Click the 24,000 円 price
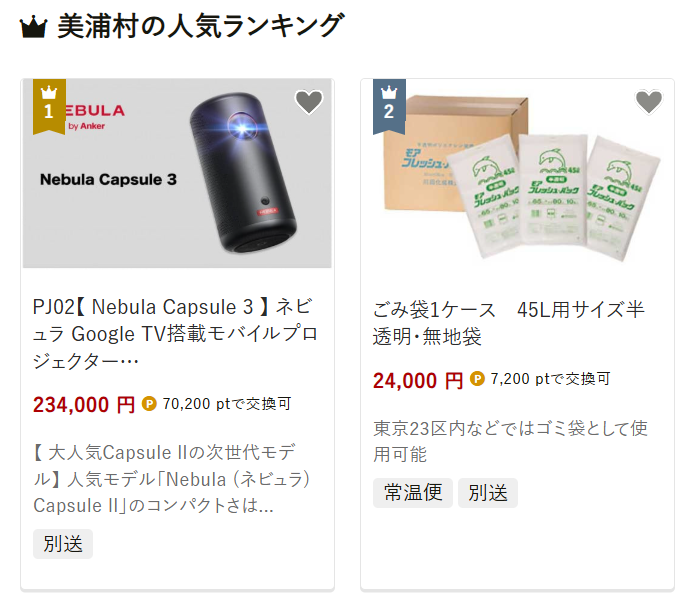Screen dimensions: 693x601 [418, 380]
